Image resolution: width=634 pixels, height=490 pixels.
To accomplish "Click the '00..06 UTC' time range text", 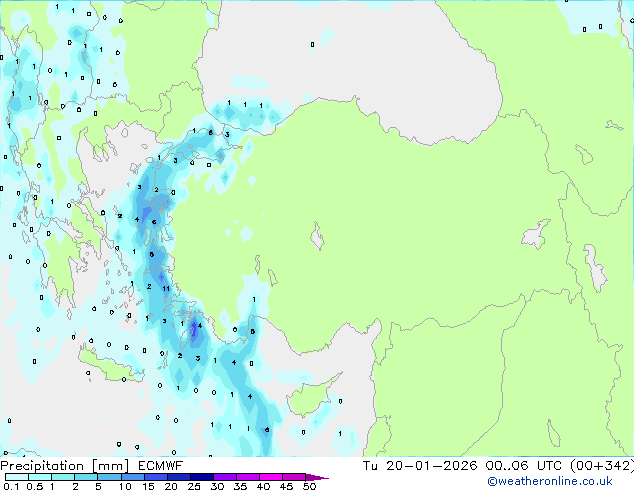I will [x=523, y=466].
